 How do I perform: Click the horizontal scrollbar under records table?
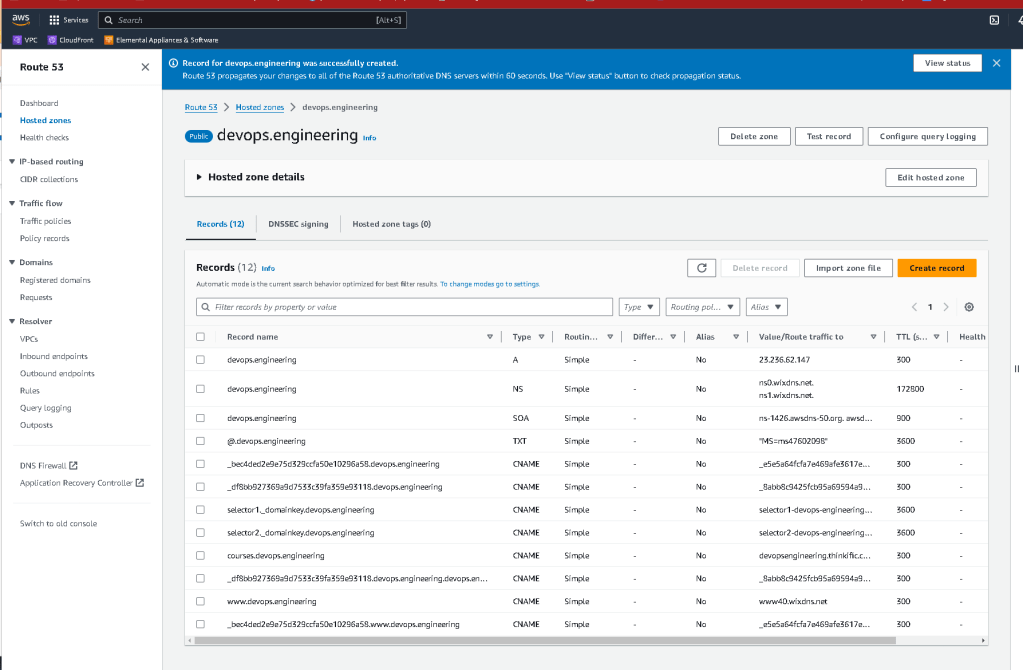[x=545, y=641]
